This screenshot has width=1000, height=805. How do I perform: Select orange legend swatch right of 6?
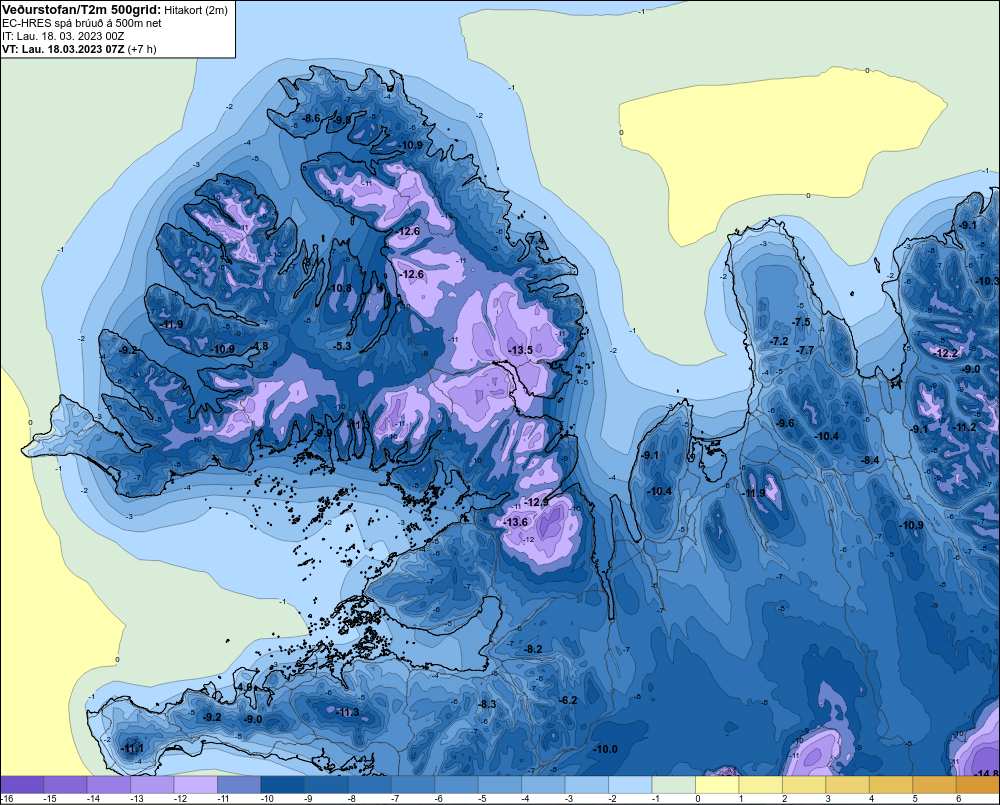click(x=978, y=785)
